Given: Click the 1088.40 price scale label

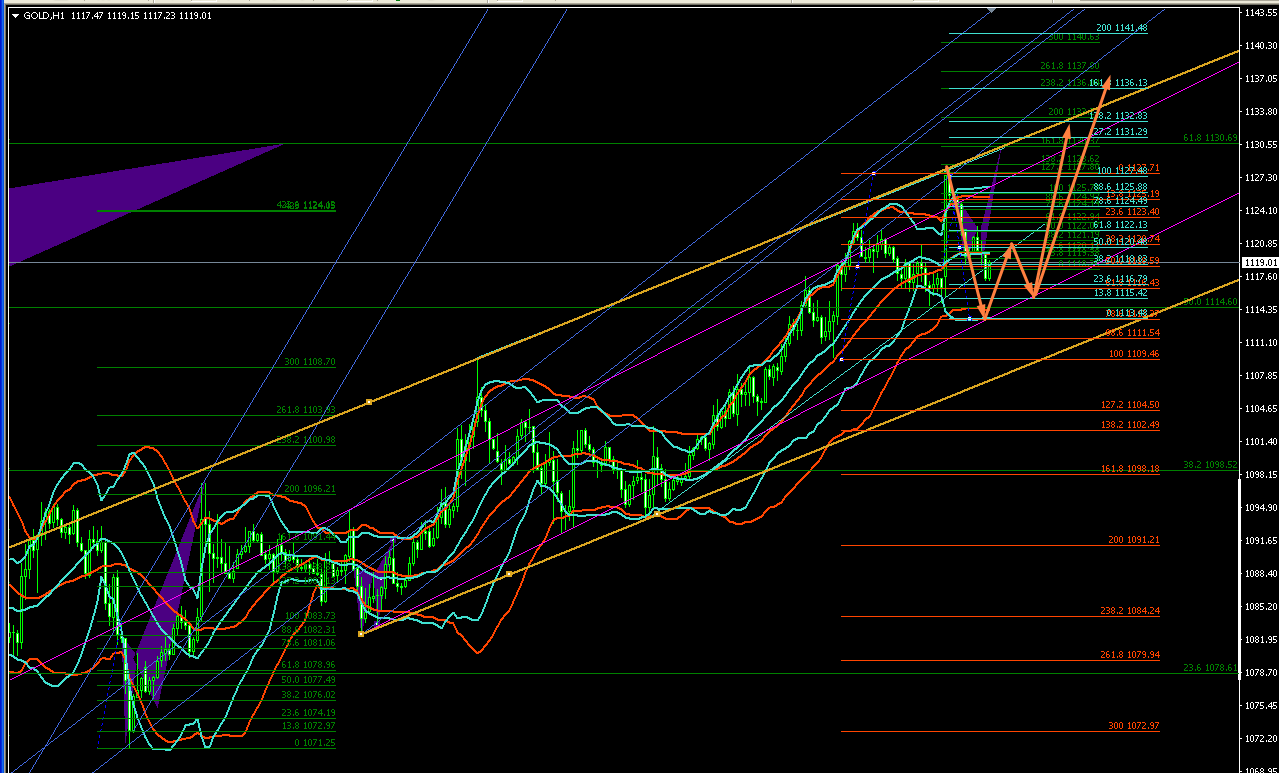Looking at the screenshot, I should coord(1259,573).
